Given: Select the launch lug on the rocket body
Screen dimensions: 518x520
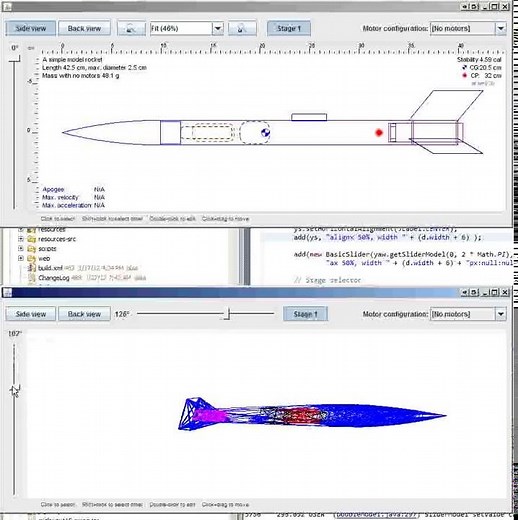Looking at the screenshot, I should (x=309, y=117).
